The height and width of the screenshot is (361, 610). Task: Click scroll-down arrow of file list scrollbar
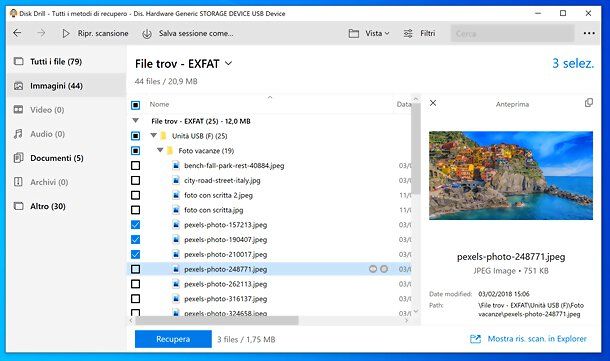pyautogui.click(x=416, y=311)
